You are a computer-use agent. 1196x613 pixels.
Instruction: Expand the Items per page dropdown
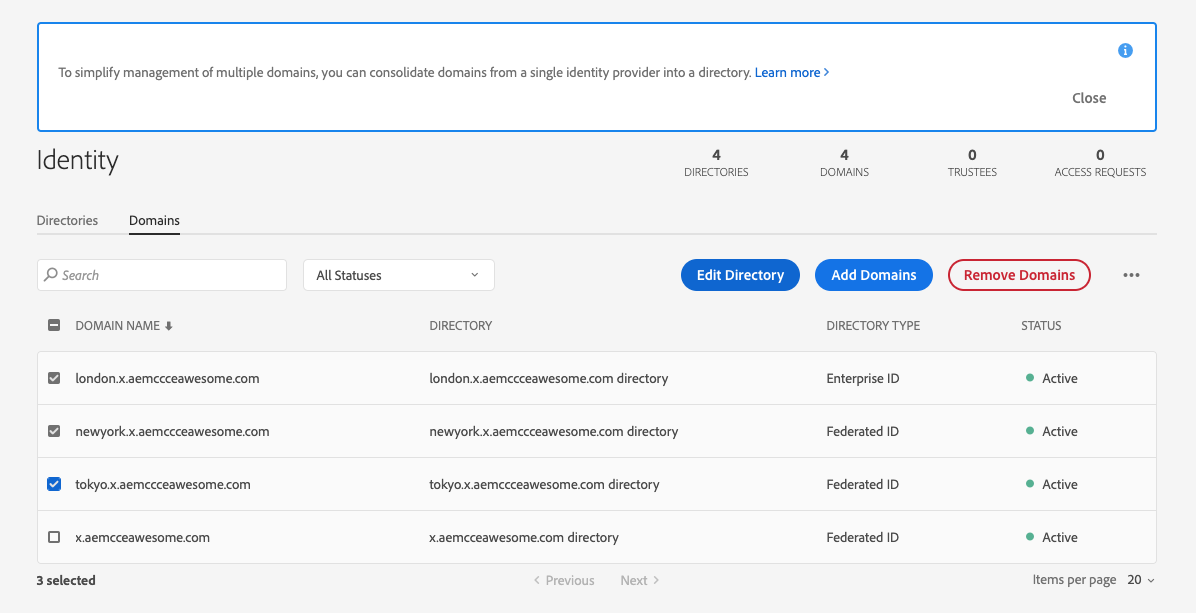tap(1141, 580)
